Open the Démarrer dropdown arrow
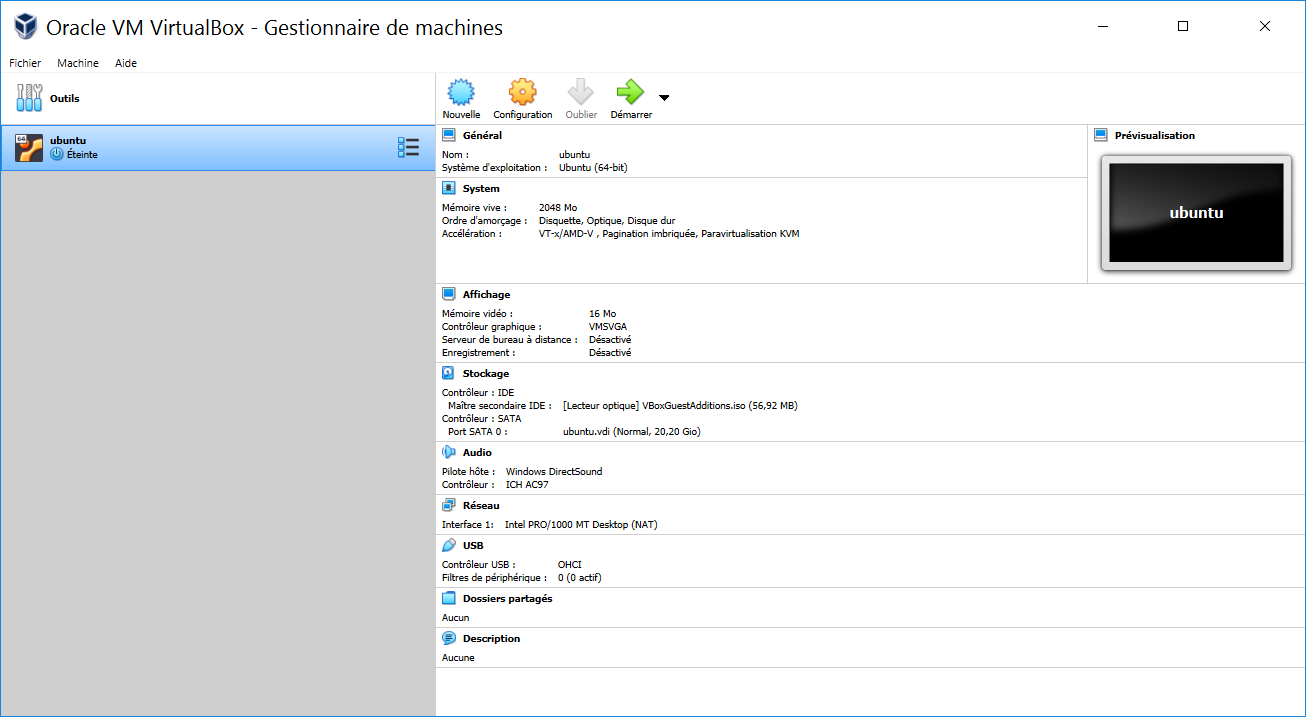Screen dimensions: 1306x717 664,98
